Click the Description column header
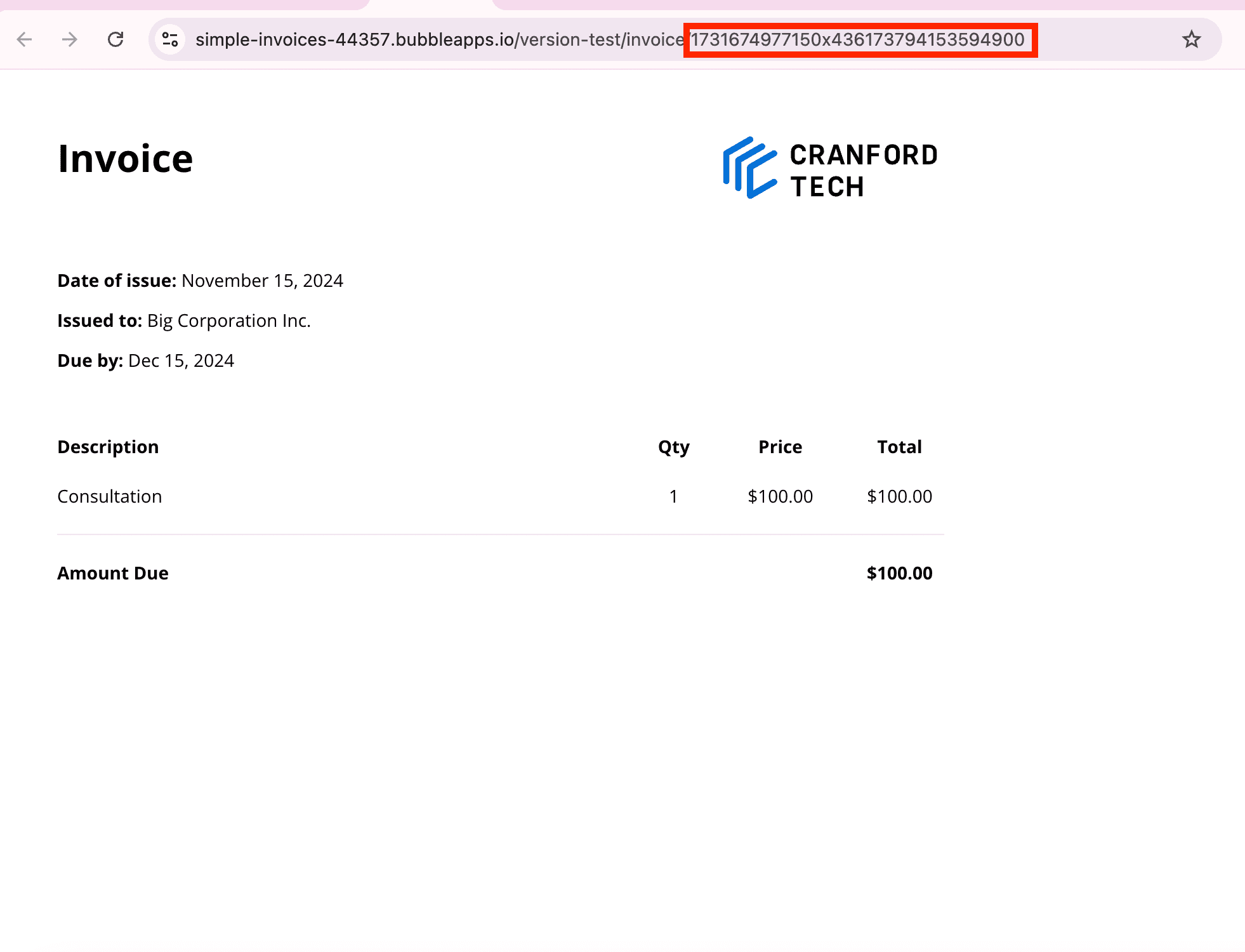This screenshot has height=952, width=1245. [108, 447]
